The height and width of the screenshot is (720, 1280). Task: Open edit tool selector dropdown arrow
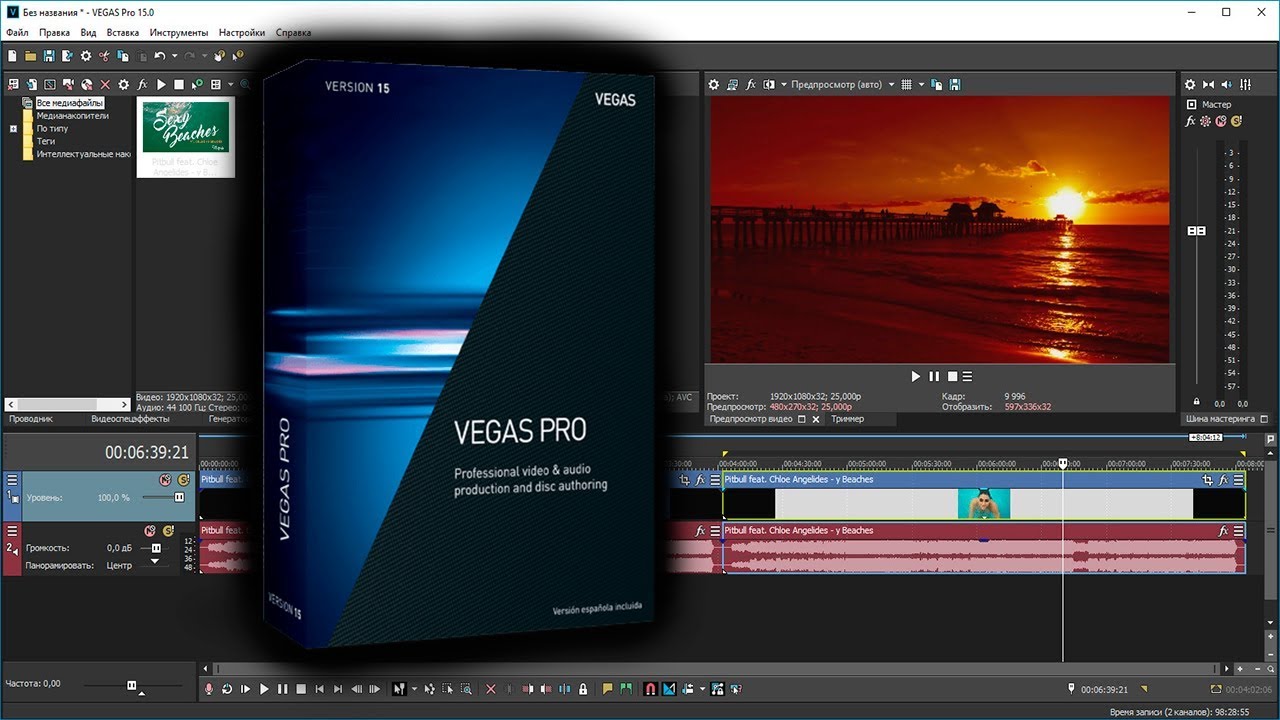(414, 689)
